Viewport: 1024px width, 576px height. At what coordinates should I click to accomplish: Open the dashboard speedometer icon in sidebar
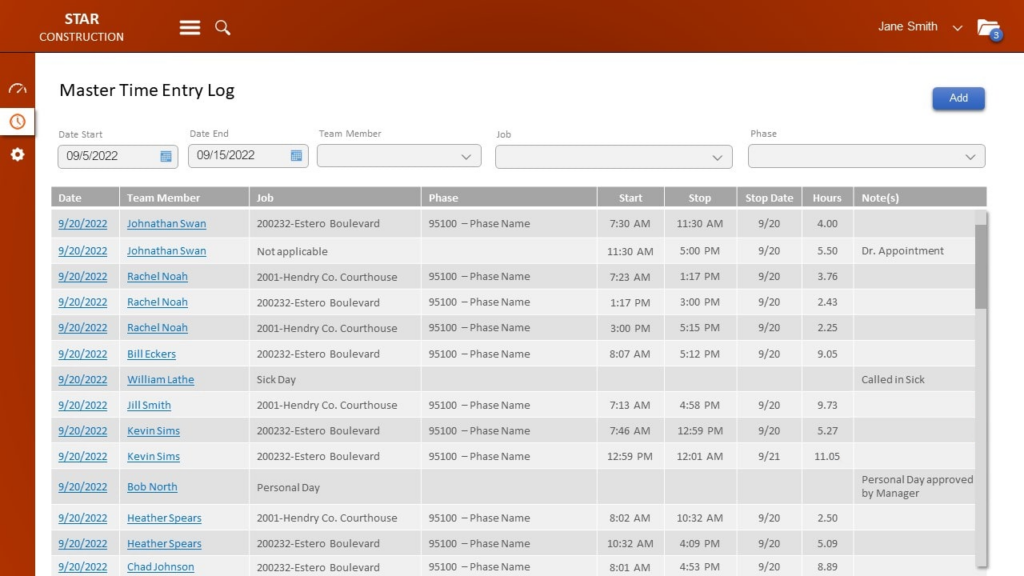[17, 88]
